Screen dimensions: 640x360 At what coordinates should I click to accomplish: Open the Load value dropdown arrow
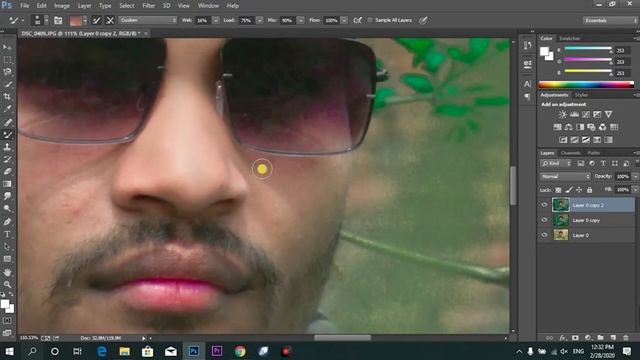coord(259,20)
